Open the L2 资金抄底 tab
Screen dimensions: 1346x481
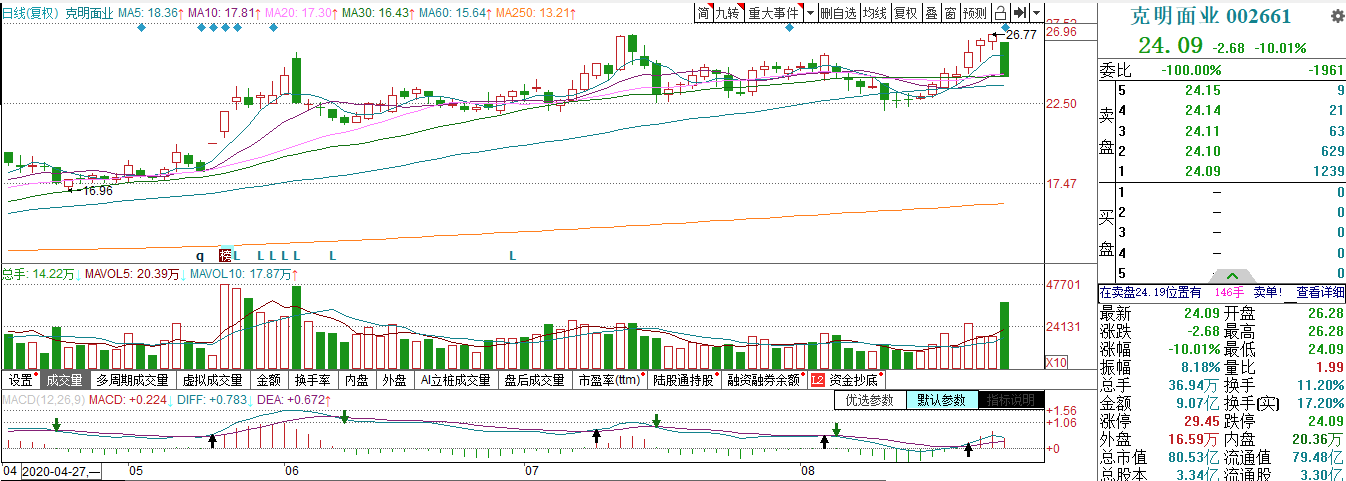coord(846,380)
